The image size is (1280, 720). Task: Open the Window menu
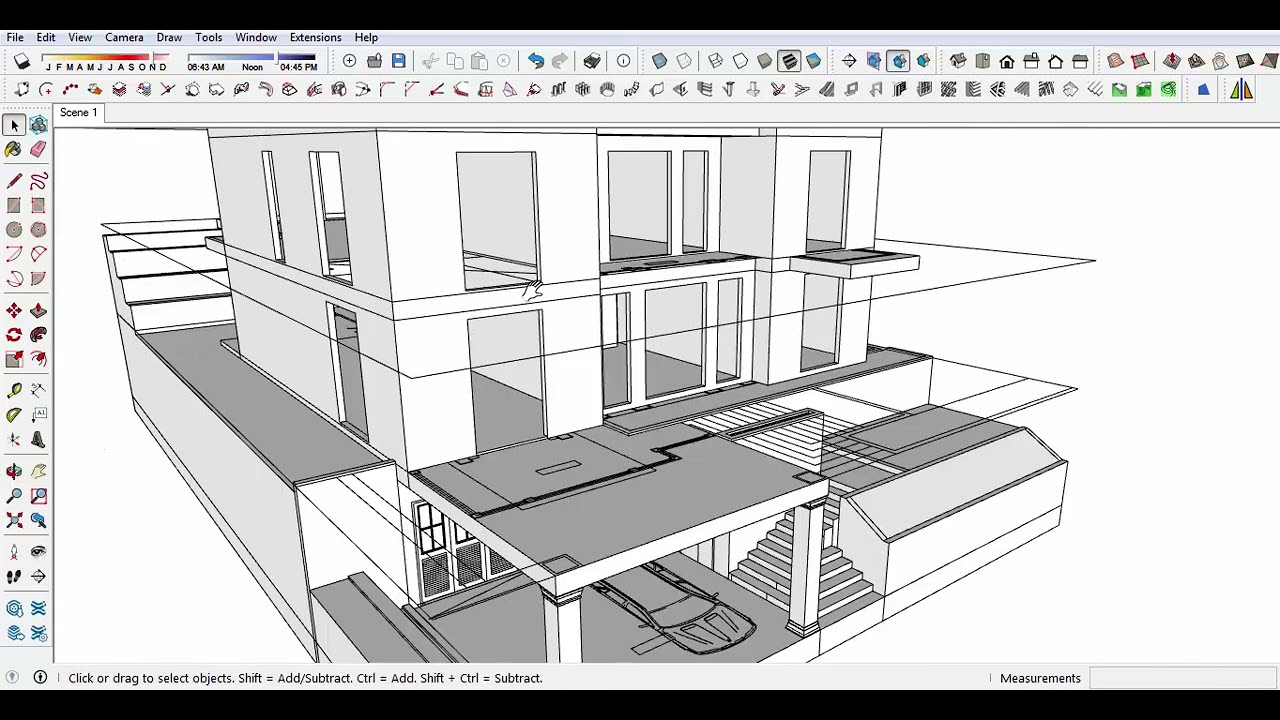click(x=256, y=37)
